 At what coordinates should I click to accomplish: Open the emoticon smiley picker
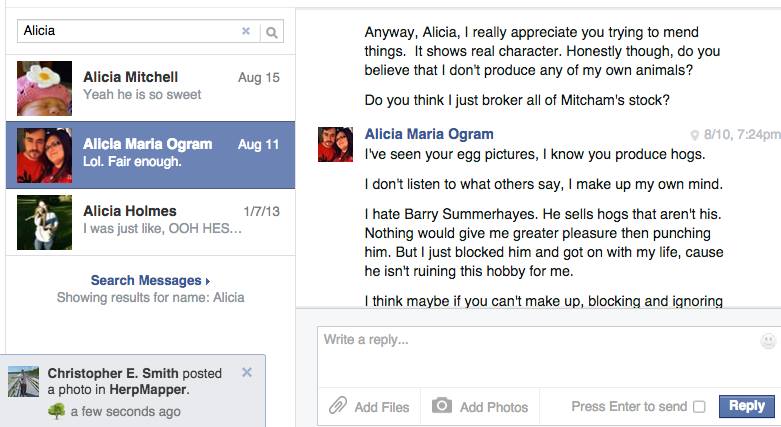pyautogui.click(x=768, y=341)
